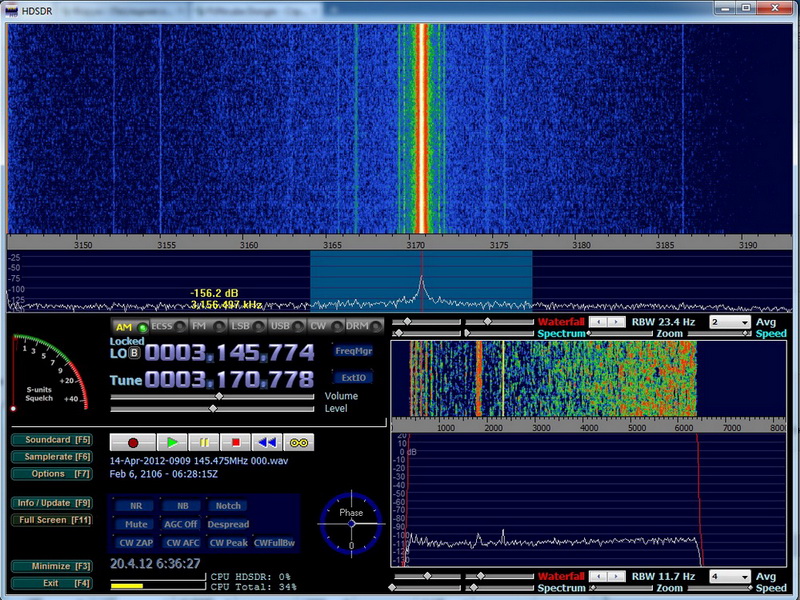Open the lower Avg dropdown showing 4

(730, 577)
